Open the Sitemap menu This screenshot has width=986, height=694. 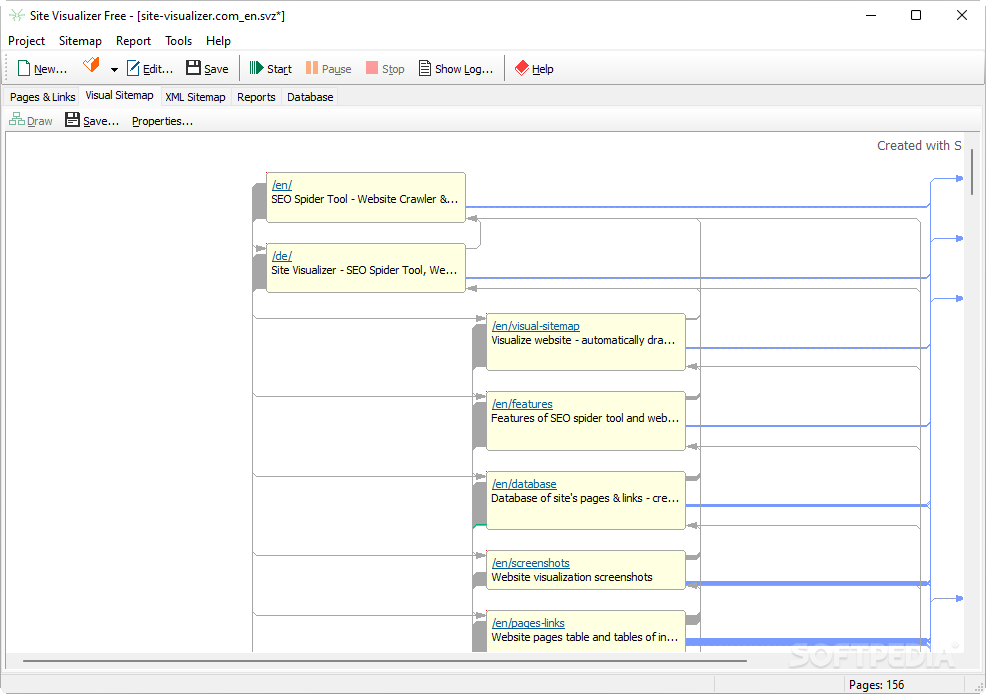(x=80, y=41)
